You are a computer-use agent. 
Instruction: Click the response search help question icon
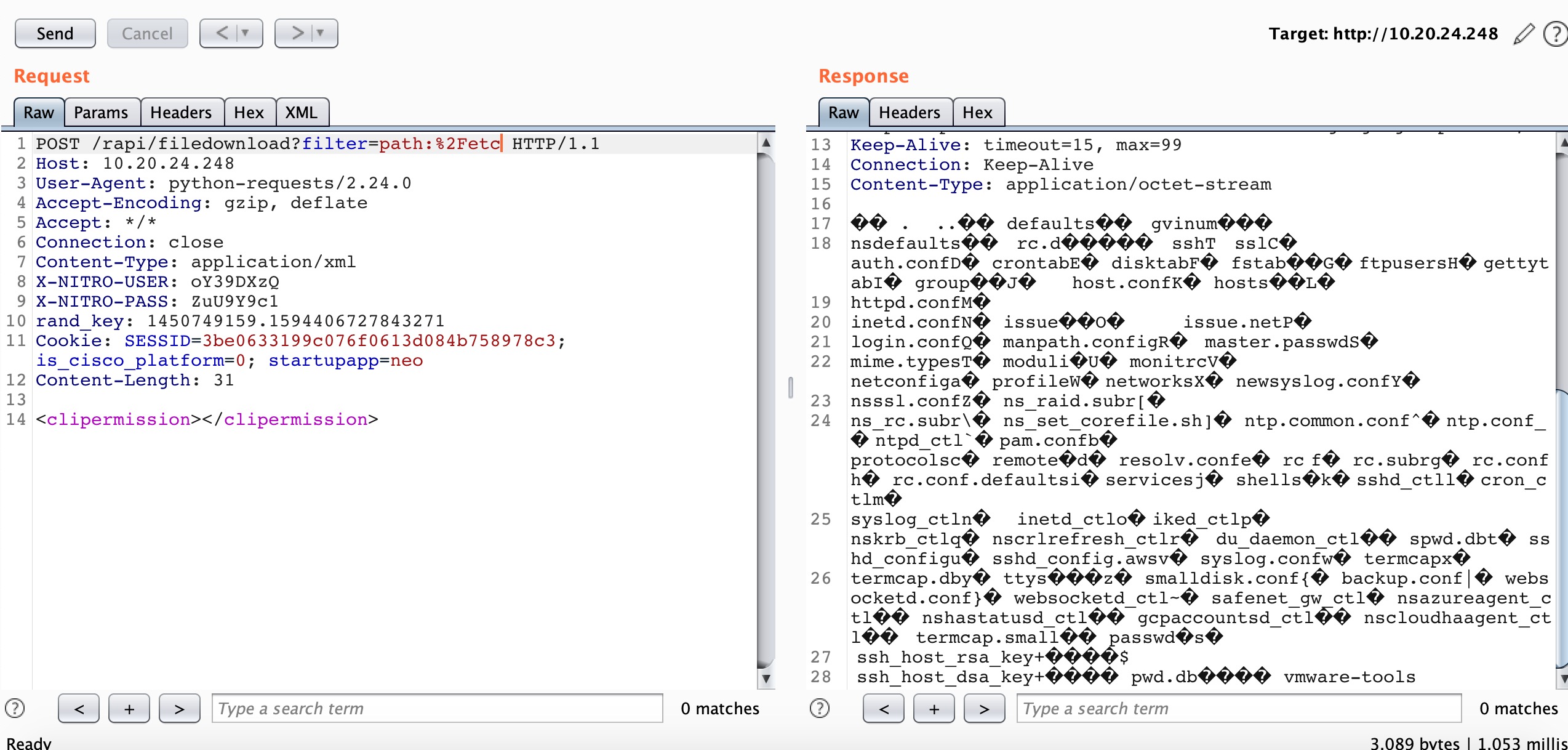tap(820, 708)
